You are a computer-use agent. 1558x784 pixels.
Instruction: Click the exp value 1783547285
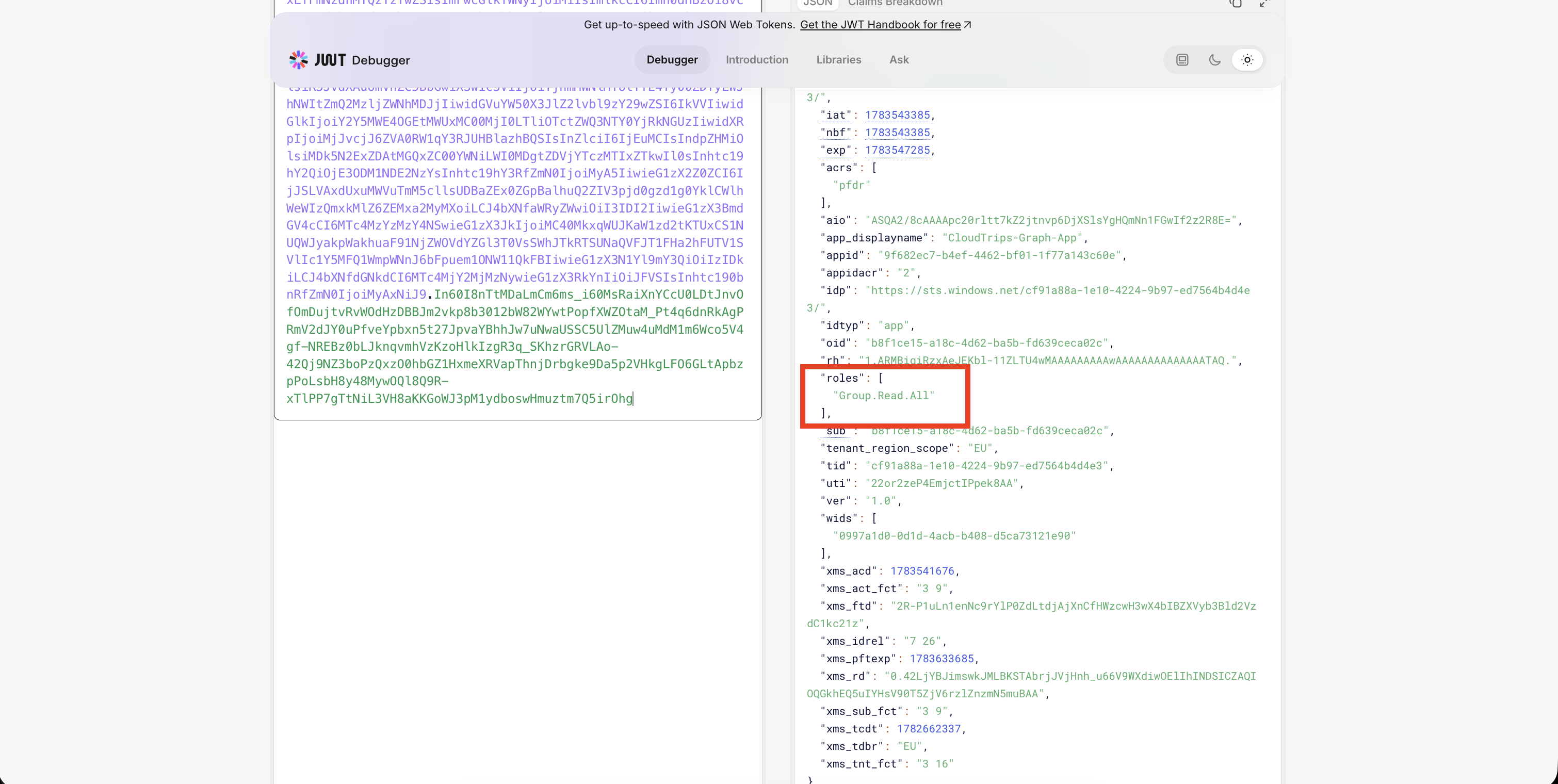[898, 150]
